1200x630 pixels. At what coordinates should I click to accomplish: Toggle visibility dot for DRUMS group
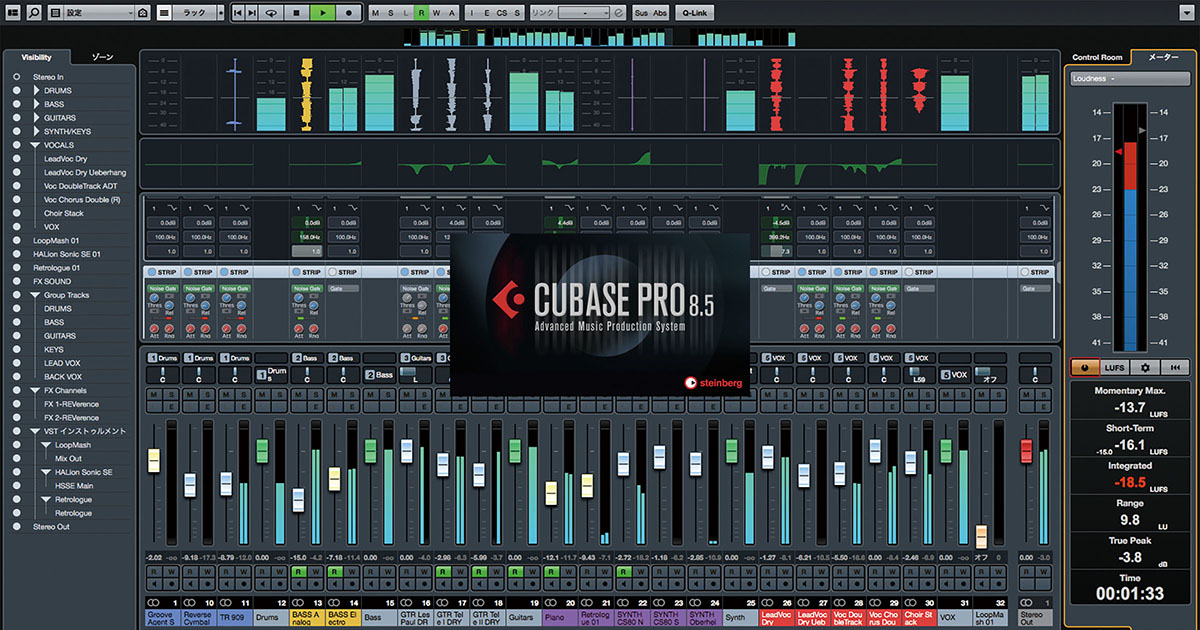point(17,90)
